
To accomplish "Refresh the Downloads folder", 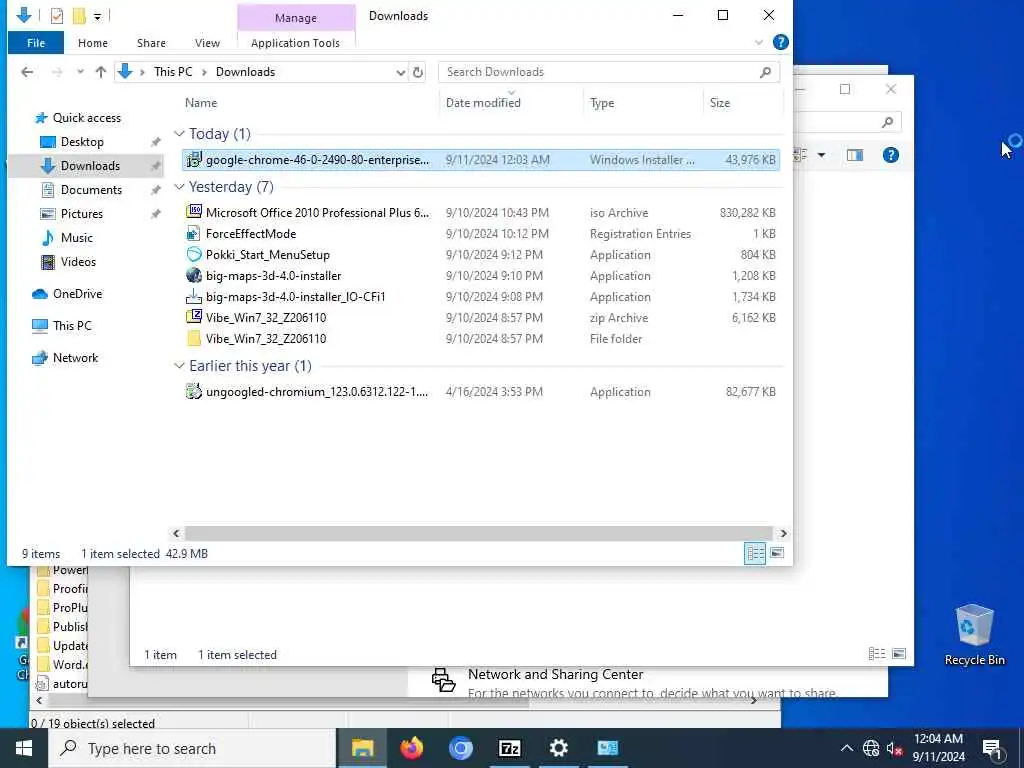I will point(418,72).
